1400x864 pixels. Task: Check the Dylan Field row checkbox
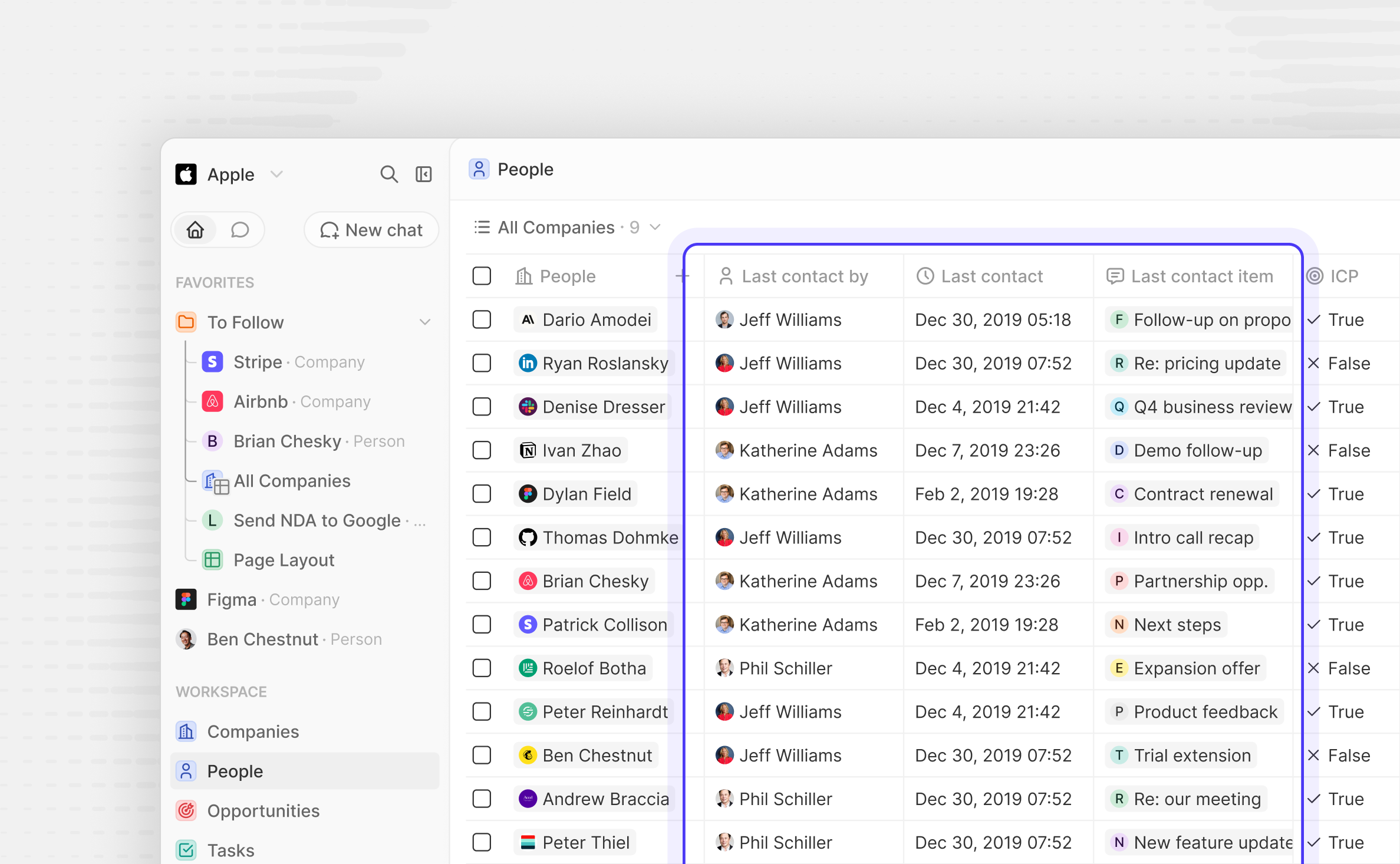[482, 494]
